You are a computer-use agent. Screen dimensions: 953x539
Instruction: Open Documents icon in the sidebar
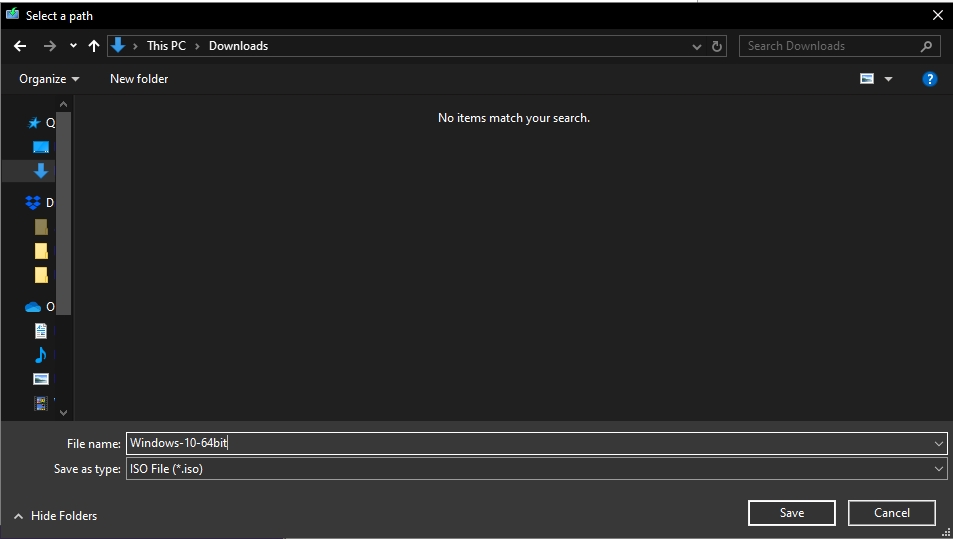pos(41,331)
